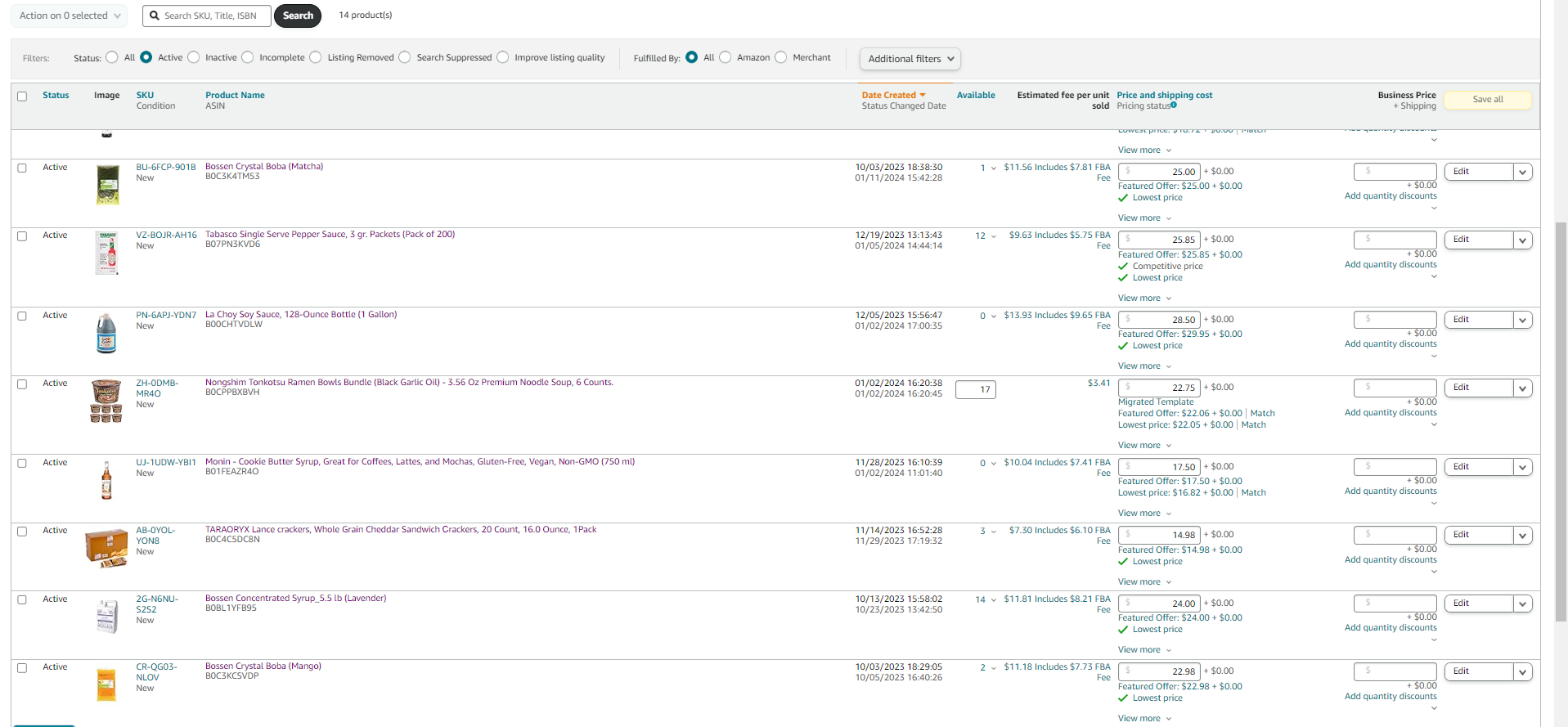This screenshot has height=727, width=1568.
Task: Open Bossen Crystal Boba (Mango) product link
Action: (x=263, y=666)
